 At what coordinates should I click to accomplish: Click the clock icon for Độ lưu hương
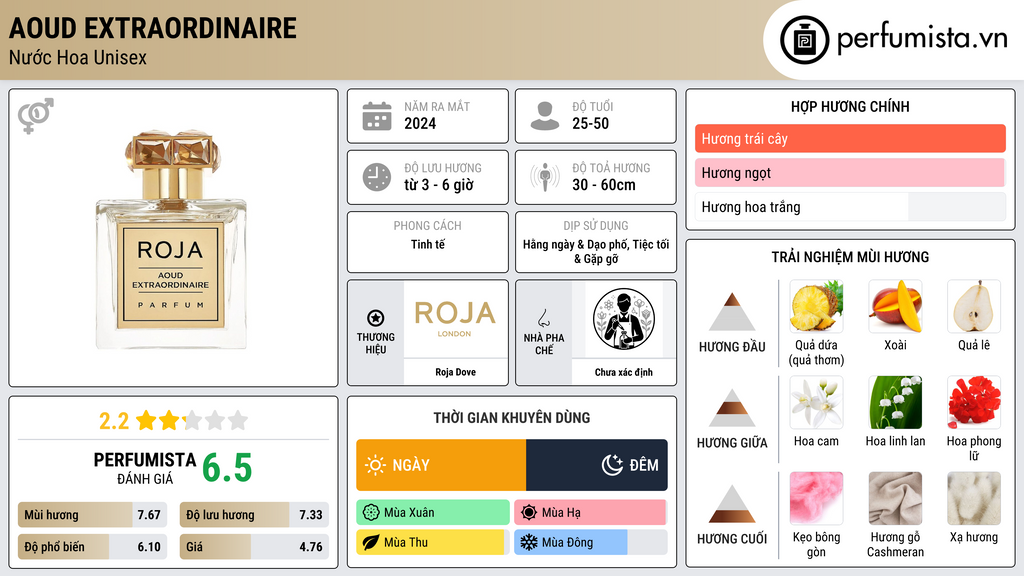(x=377, y=177)
